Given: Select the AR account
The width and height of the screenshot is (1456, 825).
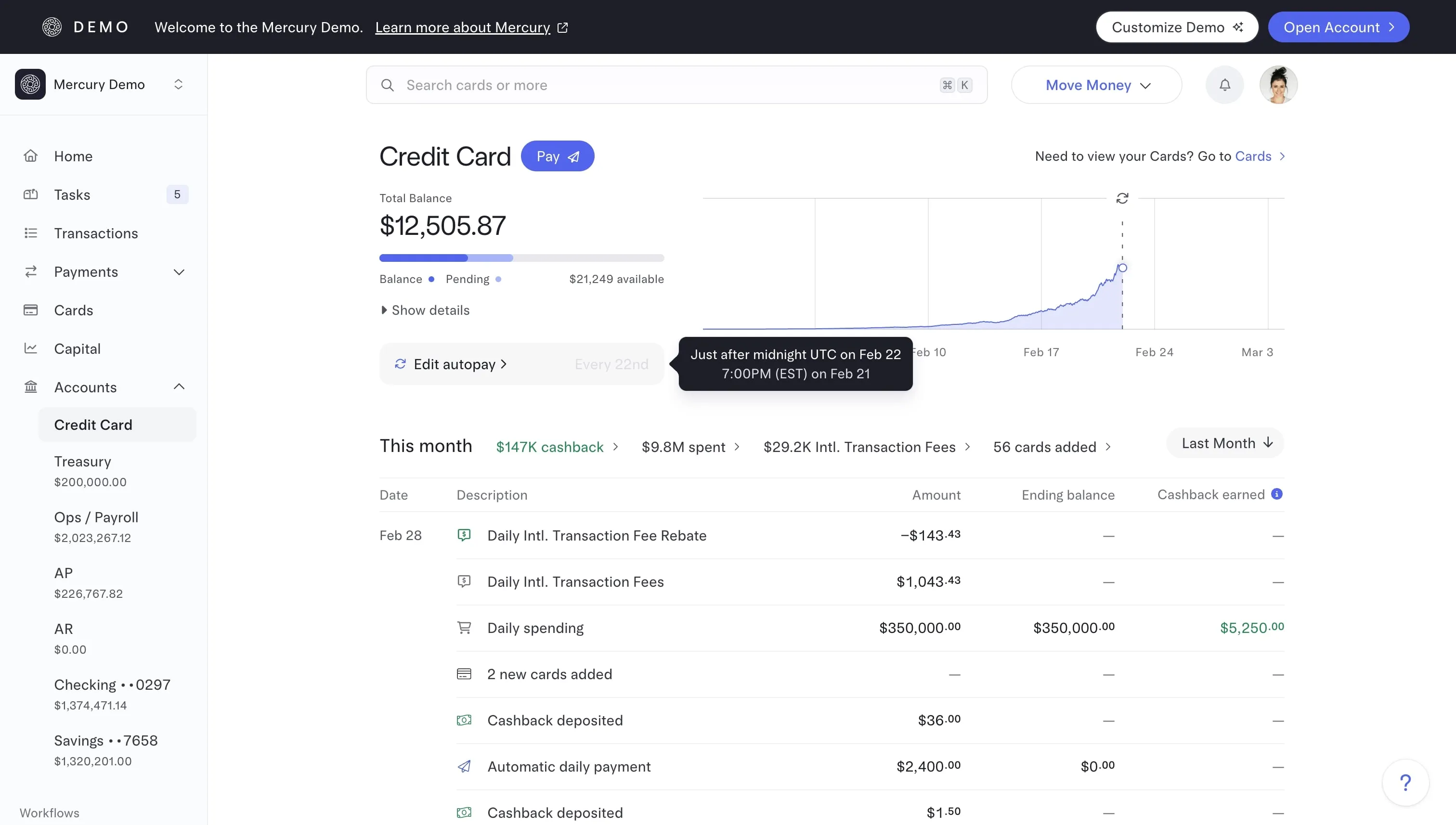Looking at the screenshot, I should point(117,639).
